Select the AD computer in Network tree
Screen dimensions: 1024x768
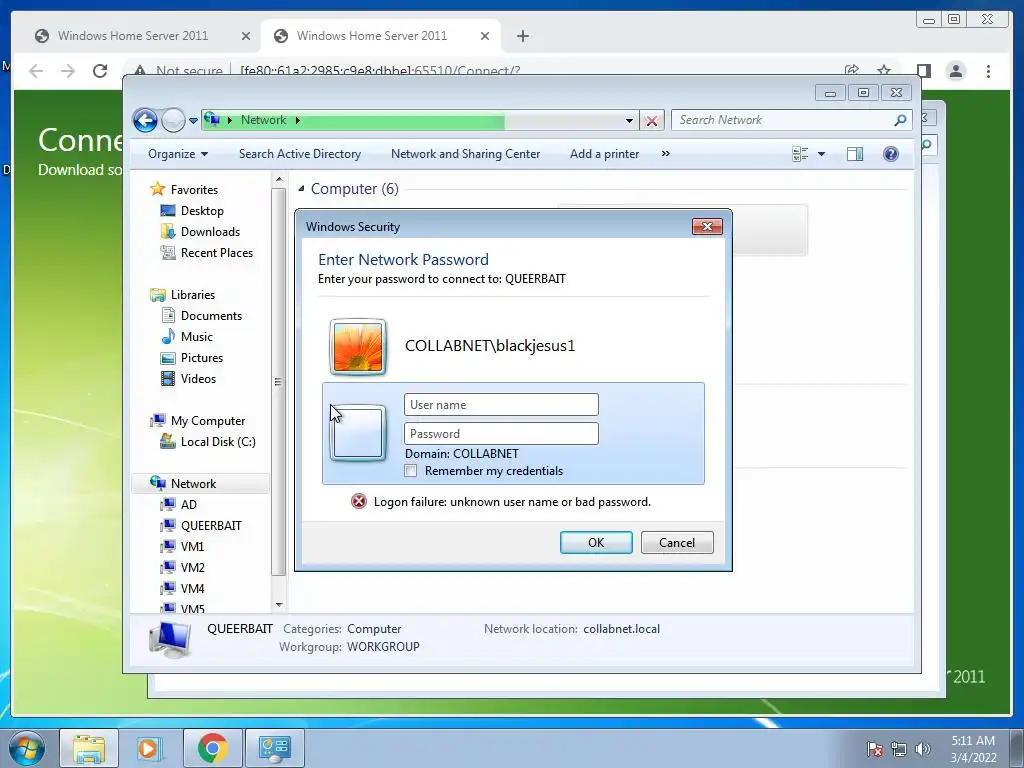188,505
